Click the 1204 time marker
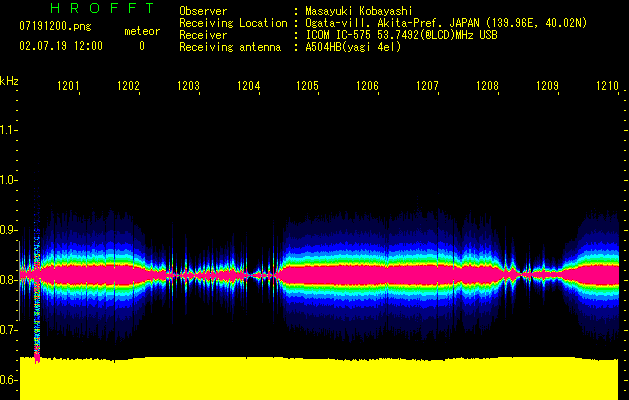The width and height of the screenshot is (629, 400). 248,86
